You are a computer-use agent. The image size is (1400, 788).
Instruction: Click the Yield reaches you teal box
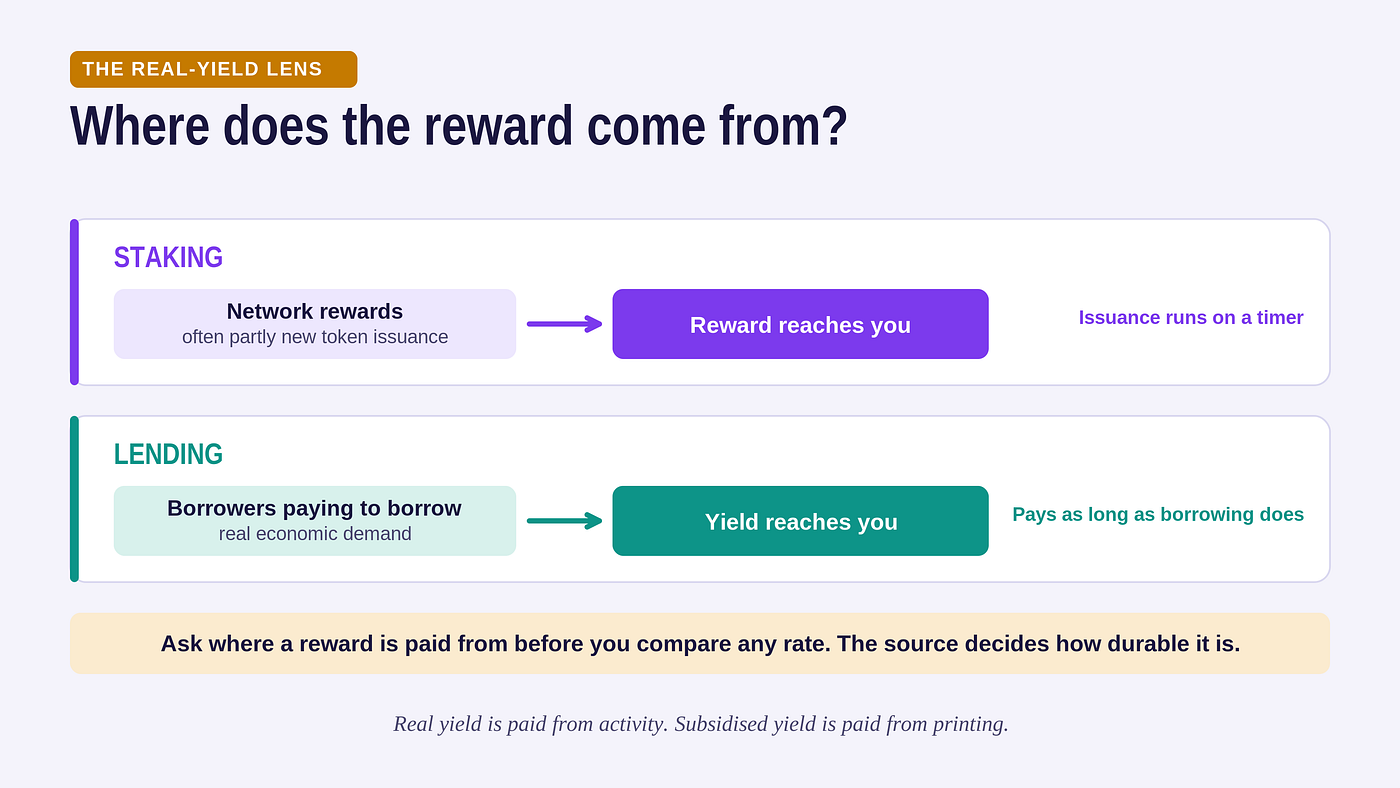[800, 521]
